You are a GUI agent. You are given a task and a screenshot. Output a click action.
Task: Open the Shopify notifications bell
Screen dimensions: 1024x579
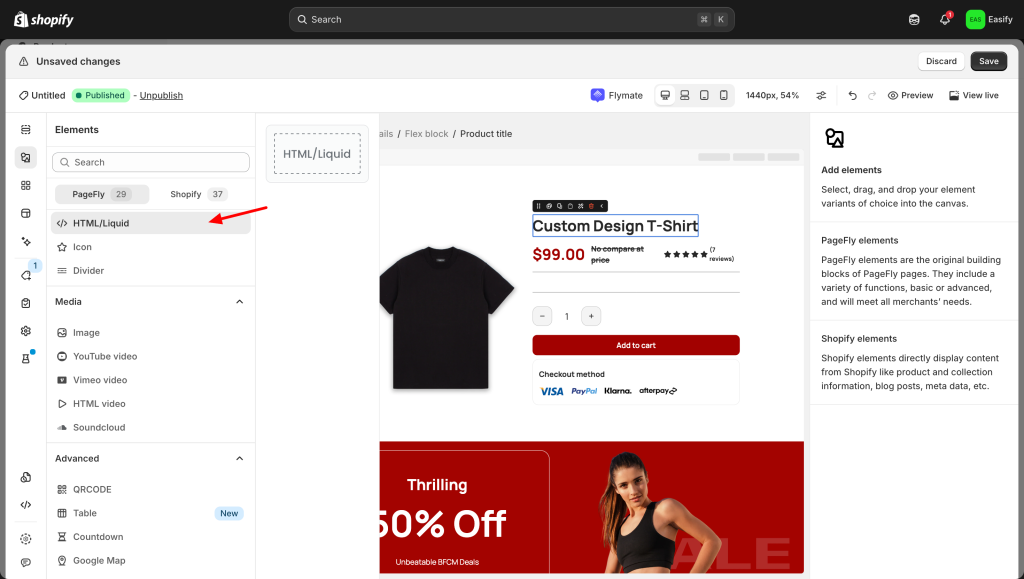click(944, 19)
